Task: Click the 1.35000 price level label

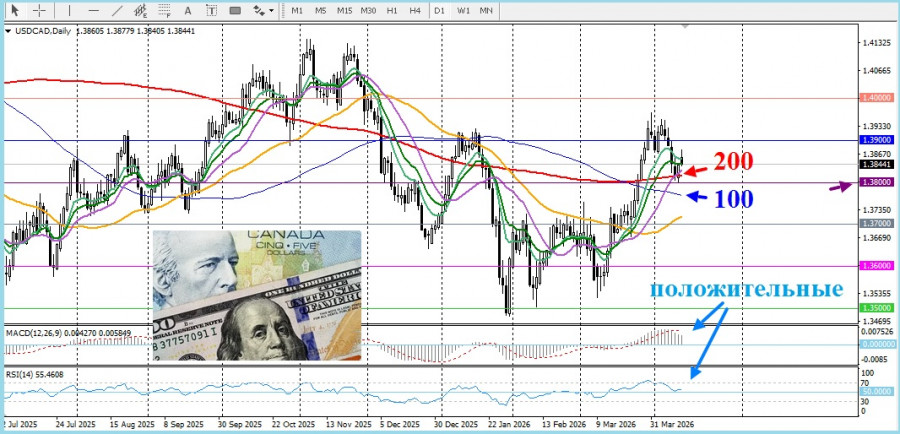Action: click(878, 308)
